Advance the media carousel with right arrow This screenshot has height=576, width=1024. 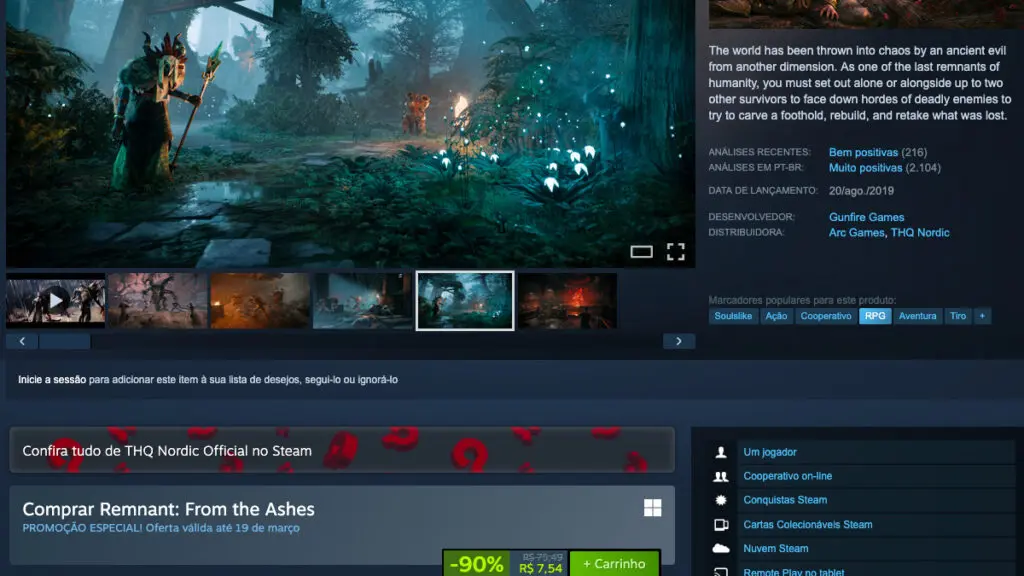click(x=678, y=340)
